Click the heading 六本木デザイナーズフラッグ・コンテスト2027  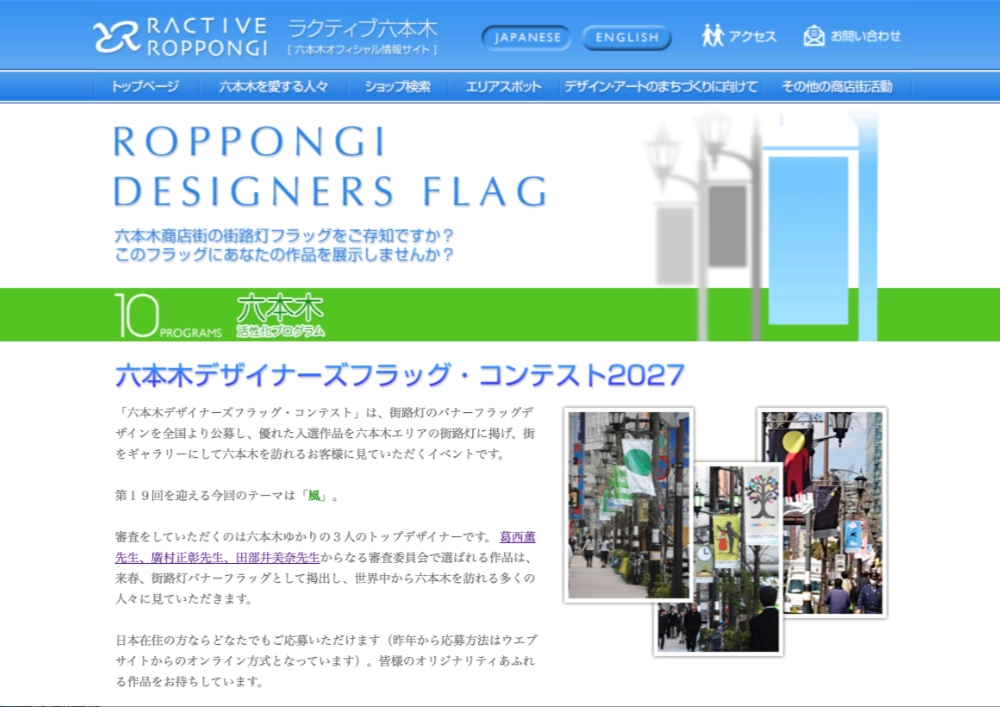click(x=400, y=375)
